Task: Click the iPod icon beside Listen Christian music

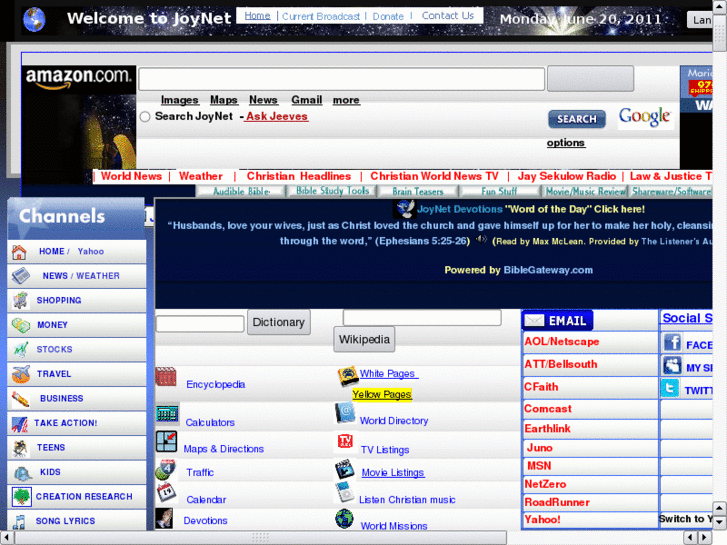Action: pyautogui.click(x=345, y=493)
